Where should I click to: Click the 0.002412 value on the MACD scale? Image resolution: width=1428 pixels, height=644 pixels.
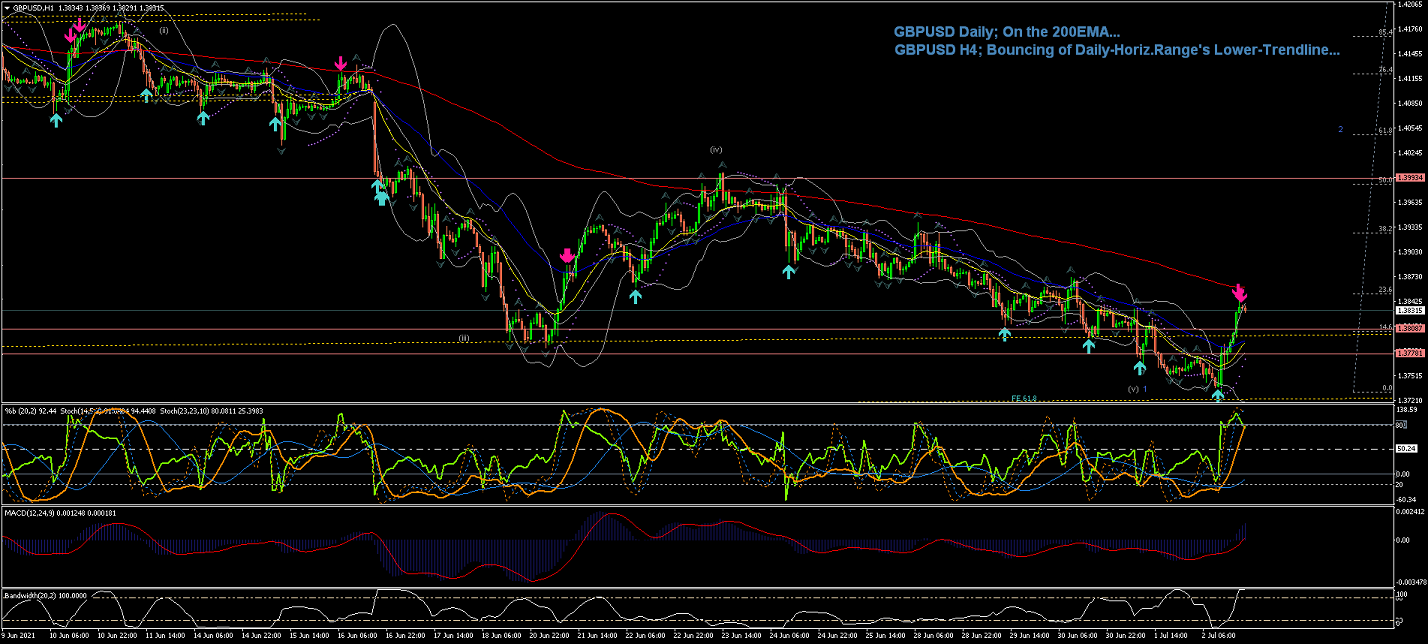1411,512
